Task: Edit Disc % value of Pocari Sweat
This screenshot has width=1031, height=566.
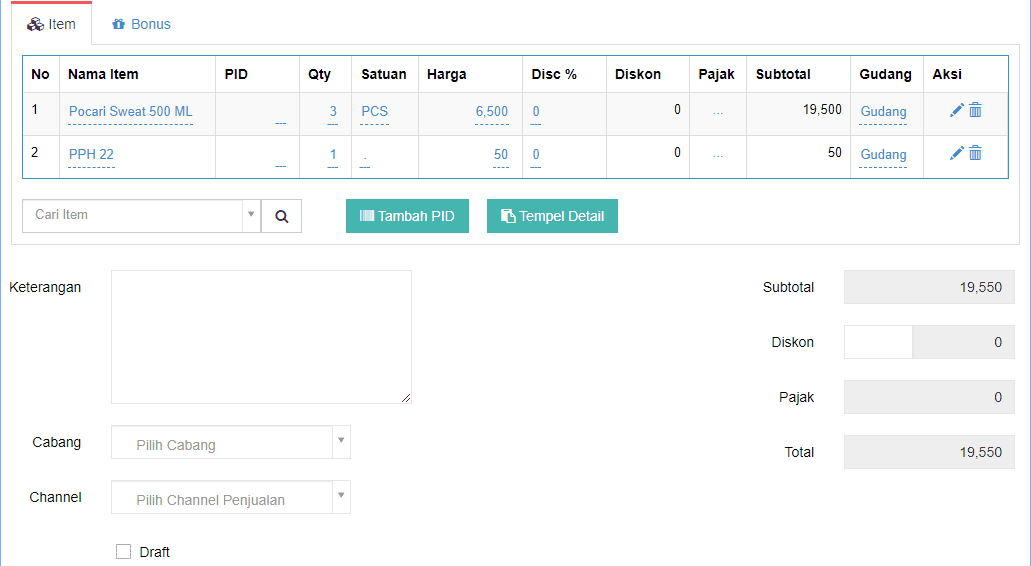Action: point(536,112)
